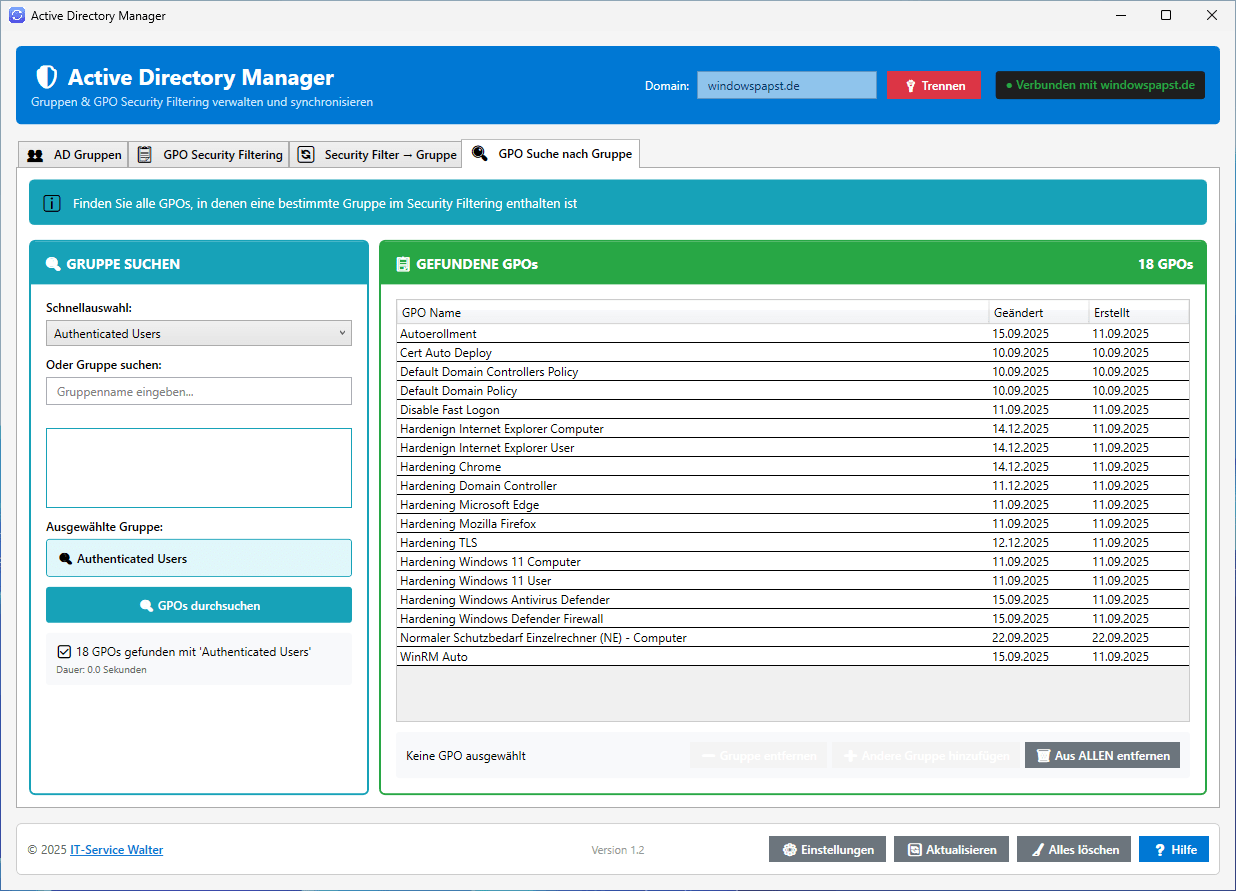Click the broom icon on Alles löschen
This screenshot has width=1236, height=891.
tap(1037, 850)
